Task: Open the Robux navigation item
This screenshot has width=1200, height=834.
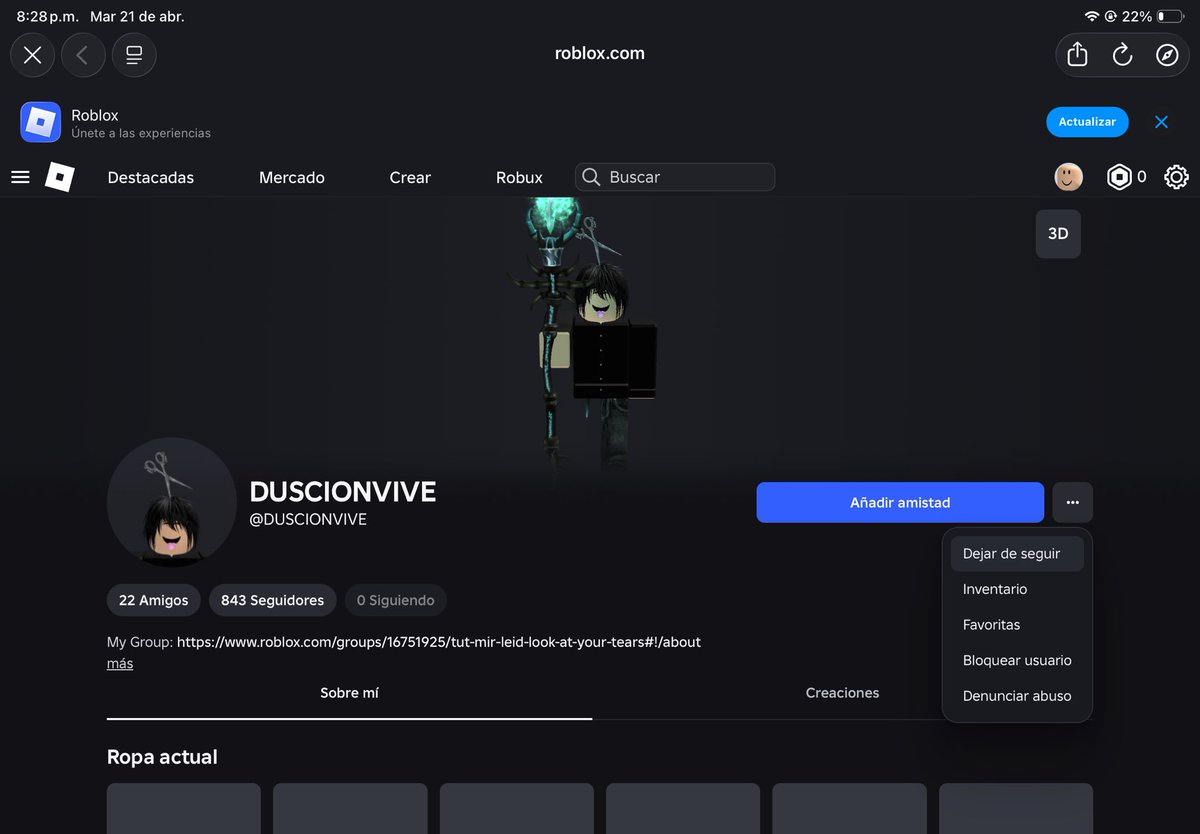Action: [x=519, y=177]
